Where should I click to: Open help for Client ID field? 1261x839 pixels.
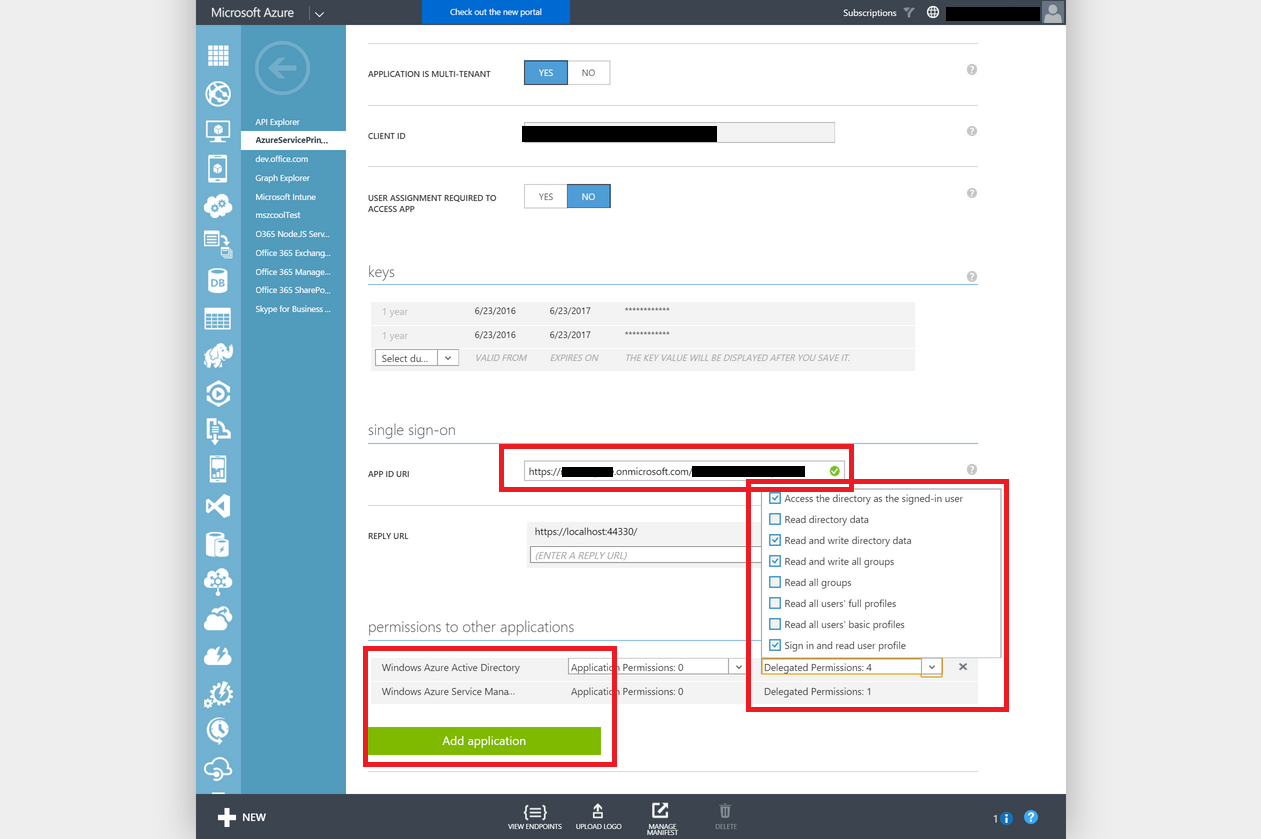pyautogui.click(x=972, y=131)
